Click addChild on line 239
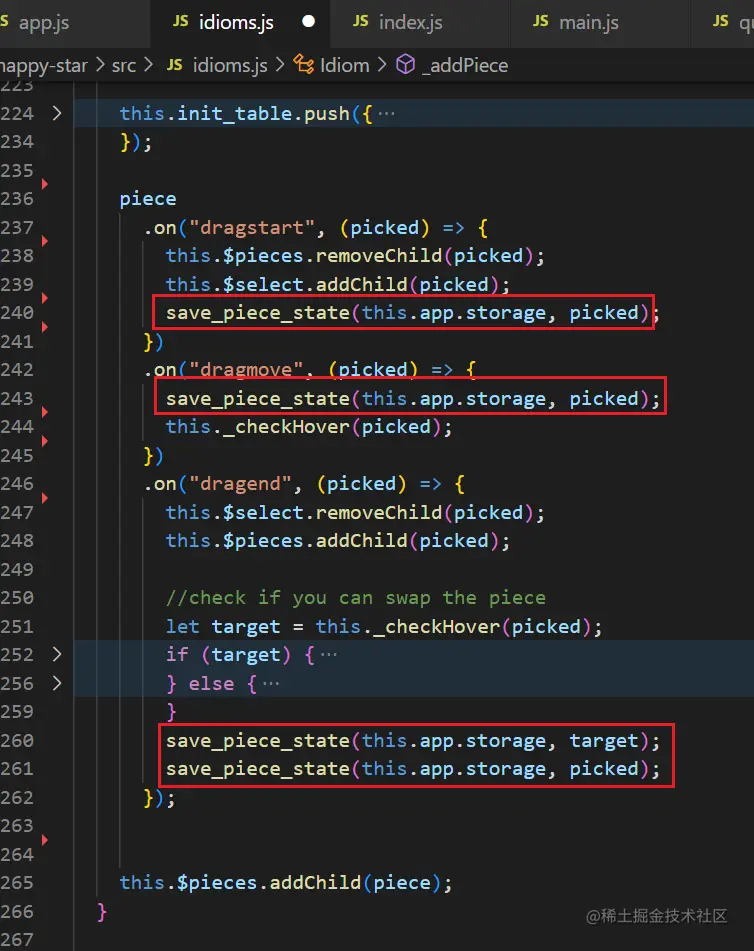The image size is (754, 951). [x=362, y=284]
